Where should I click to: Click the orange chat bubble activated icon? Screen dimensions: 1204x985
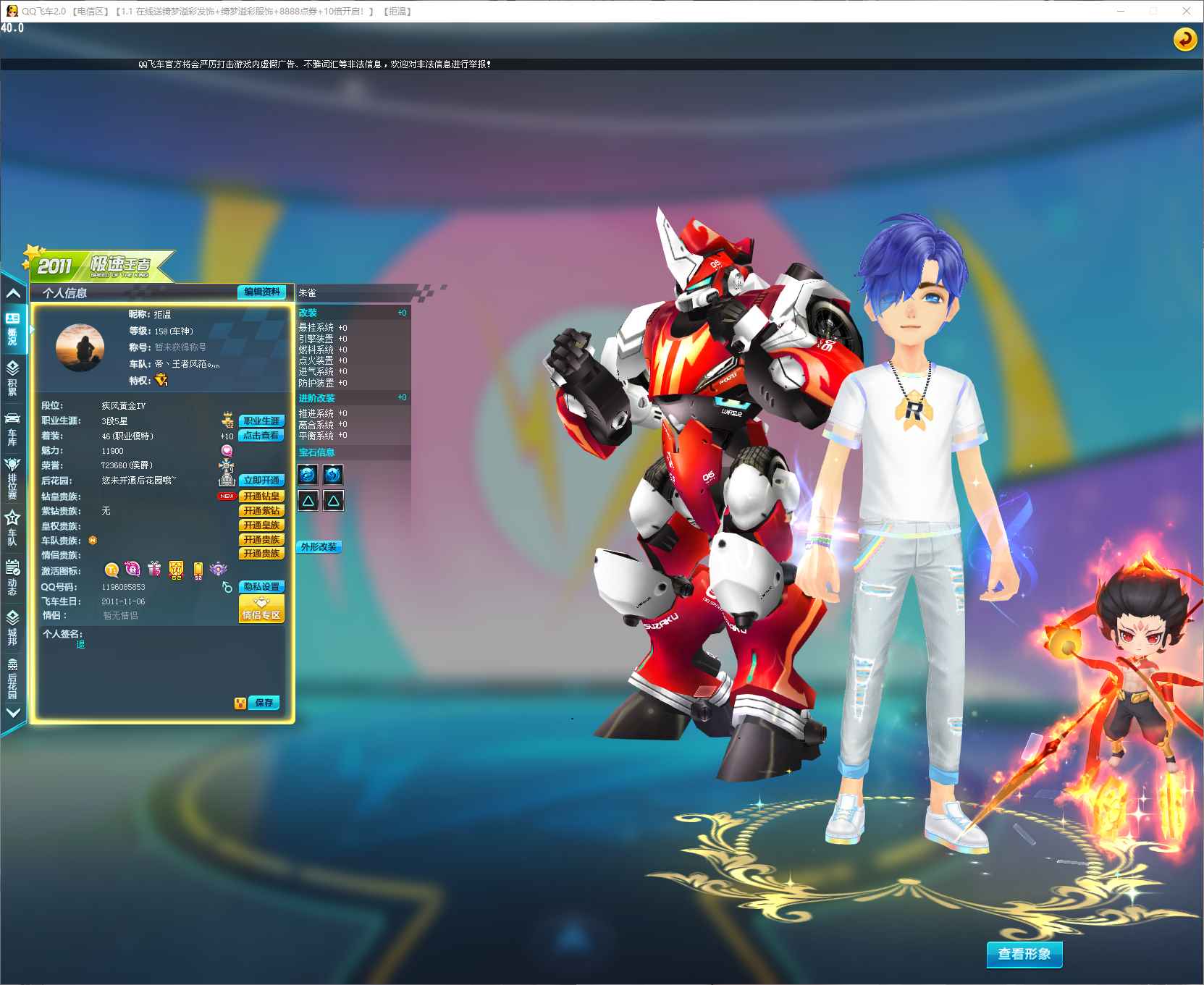[x=111, y=570]
